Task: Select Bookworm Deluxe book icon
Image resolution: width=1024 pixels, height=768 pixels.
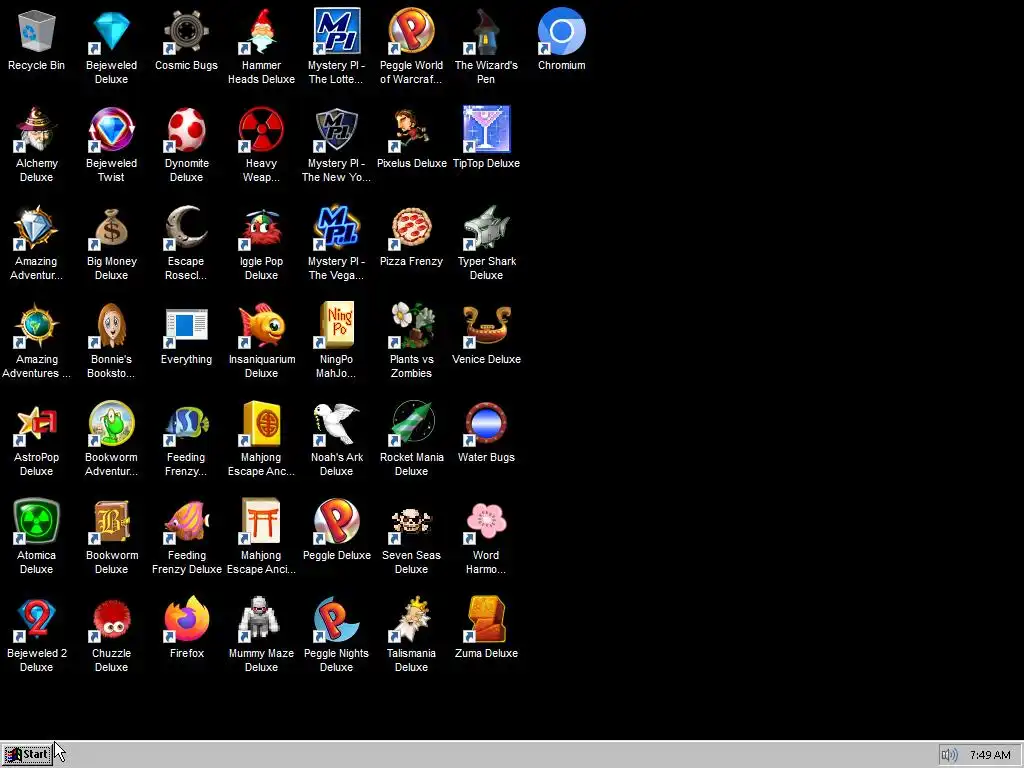Action: [x=112, y=521]
